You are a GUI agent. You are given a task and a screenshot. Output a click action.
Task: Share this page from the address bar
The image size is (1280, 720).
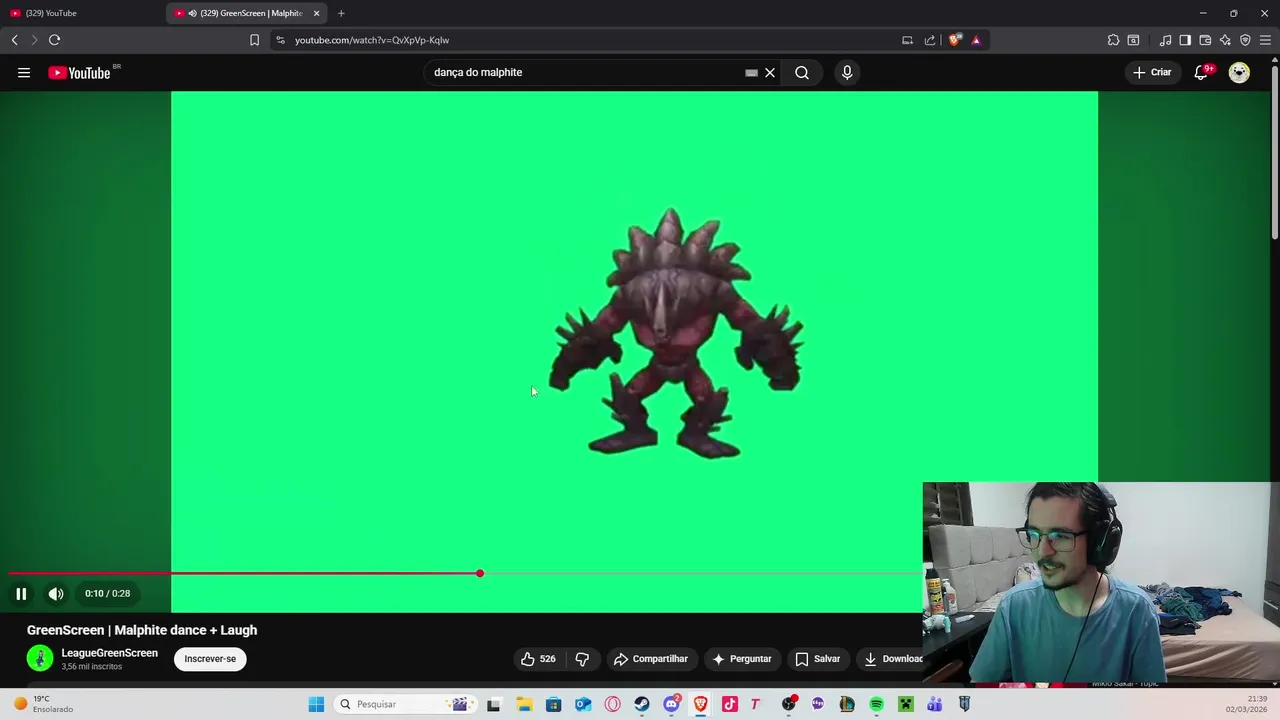tap(930, 40)
